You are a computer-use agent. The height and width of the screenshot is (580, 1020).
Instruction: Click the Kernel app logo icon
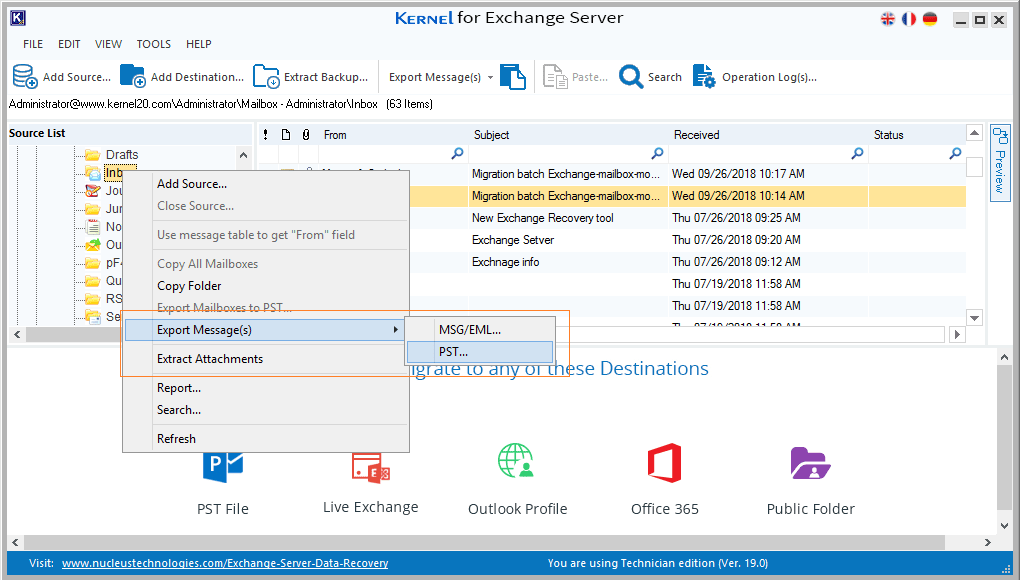(18, 18)
